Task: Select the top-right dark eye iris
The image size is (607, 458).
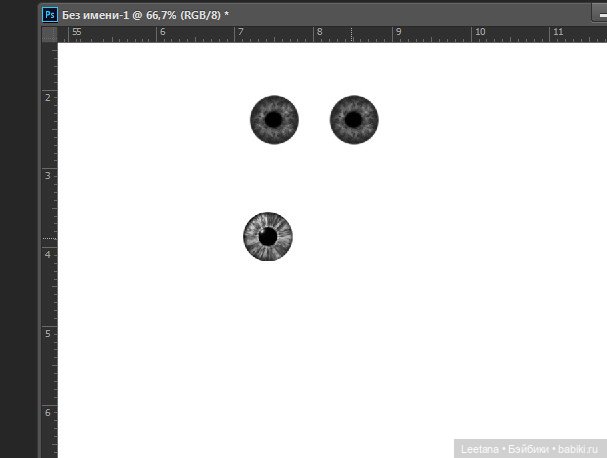Action: coord(354,120)
